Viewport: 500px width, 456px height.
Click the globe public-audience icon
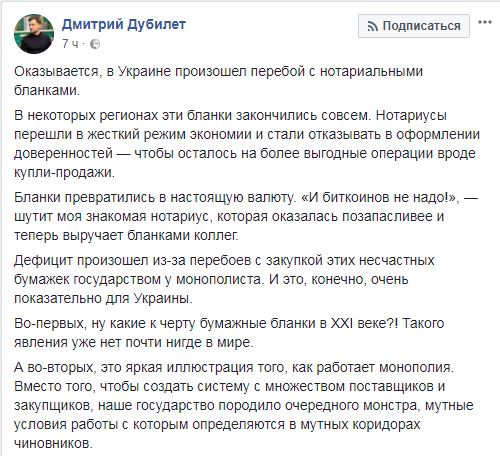point(95,44)
